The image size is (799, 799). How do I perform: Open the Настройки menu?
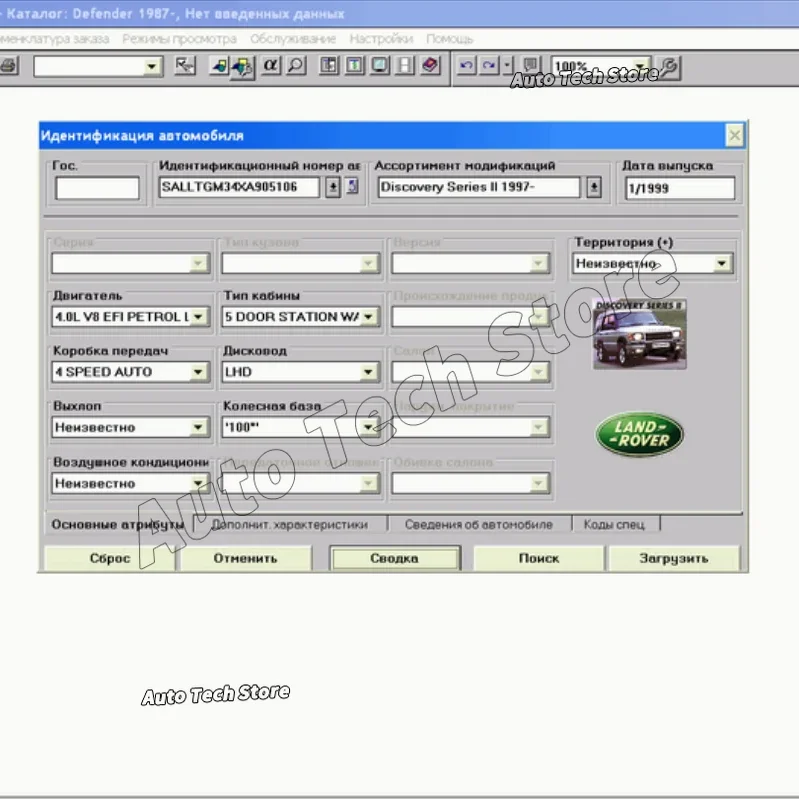(381, 39)
